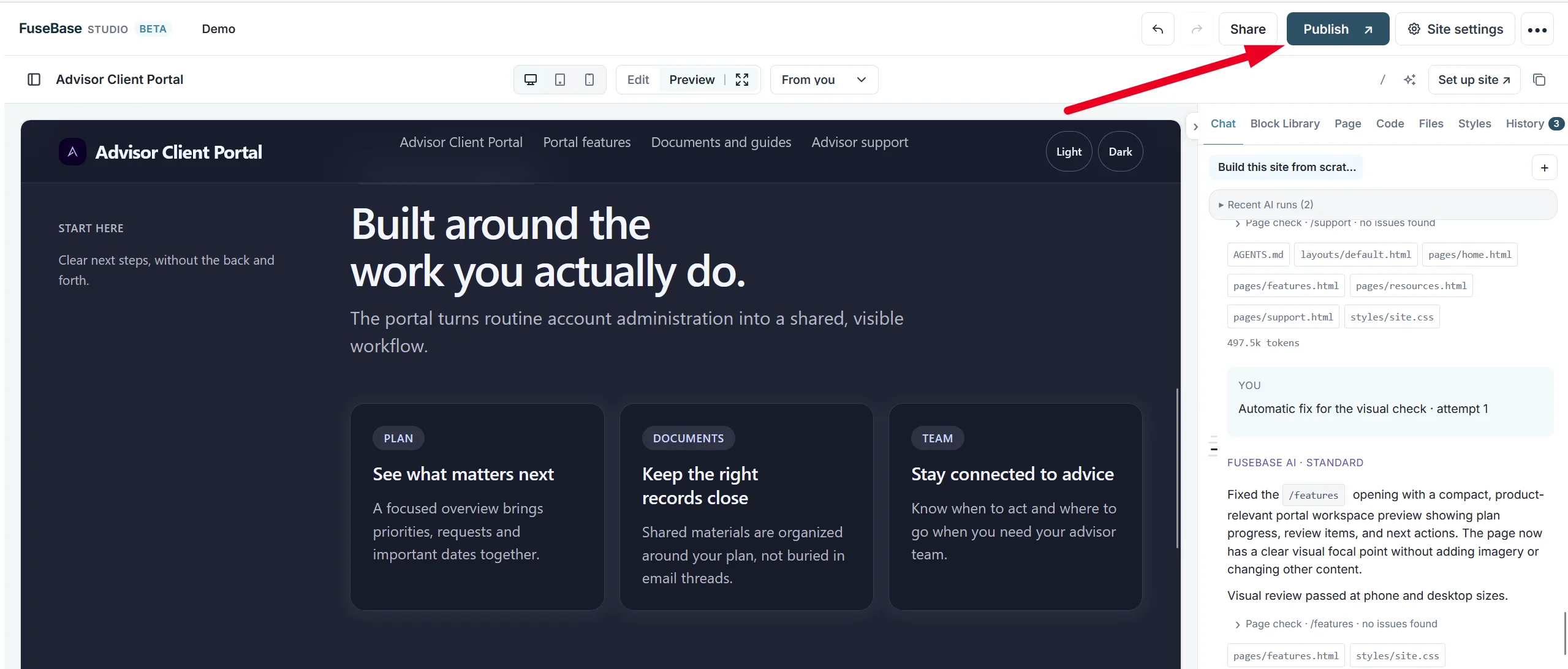1568x669 pixels.
Task: Click Build this site from scrat... chat title
Action: click(x=1286, y=167)
